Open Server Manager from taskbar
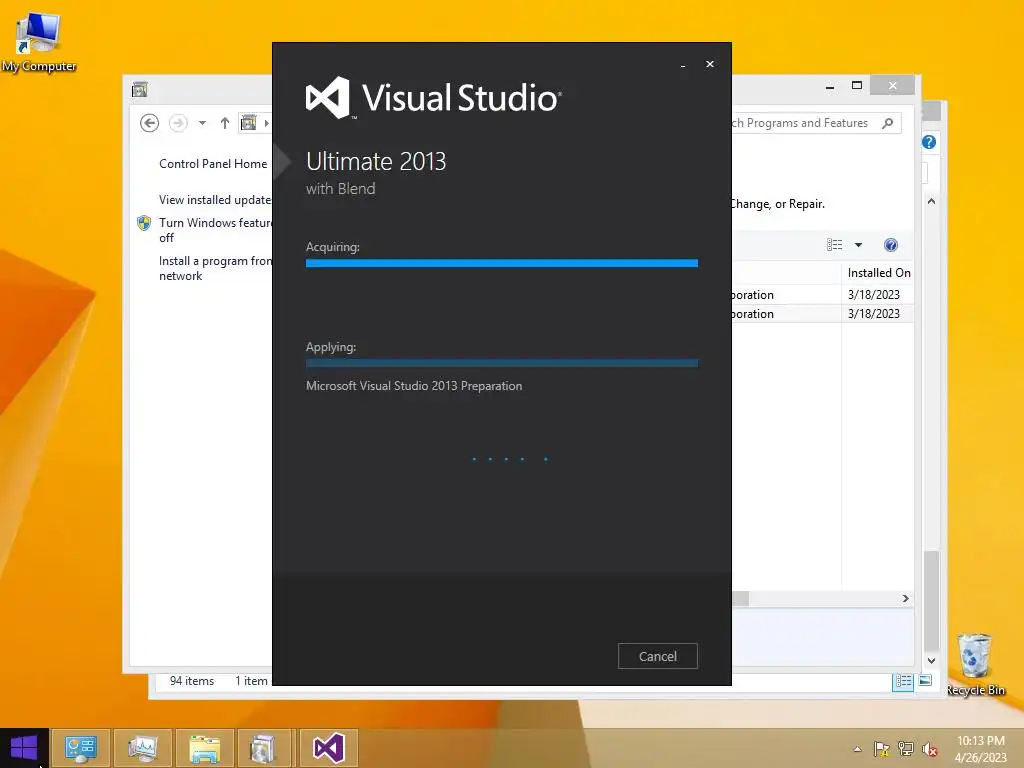Screen dimensions: 1024x768 80,748
